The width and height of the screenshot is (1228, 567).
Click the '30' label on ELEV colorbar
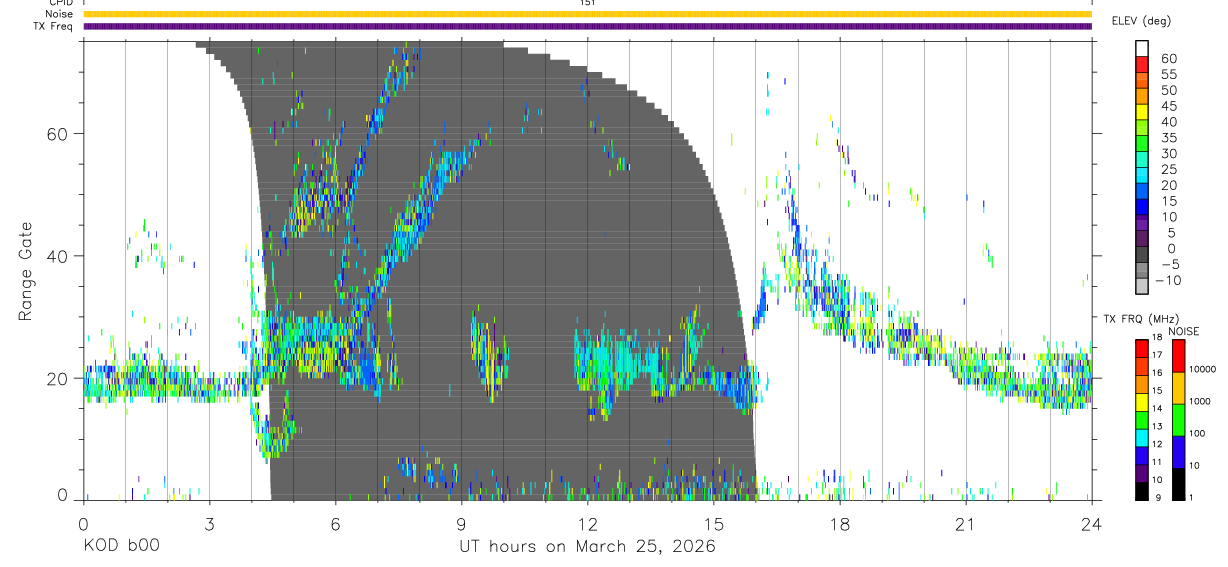pos(1169,154)
